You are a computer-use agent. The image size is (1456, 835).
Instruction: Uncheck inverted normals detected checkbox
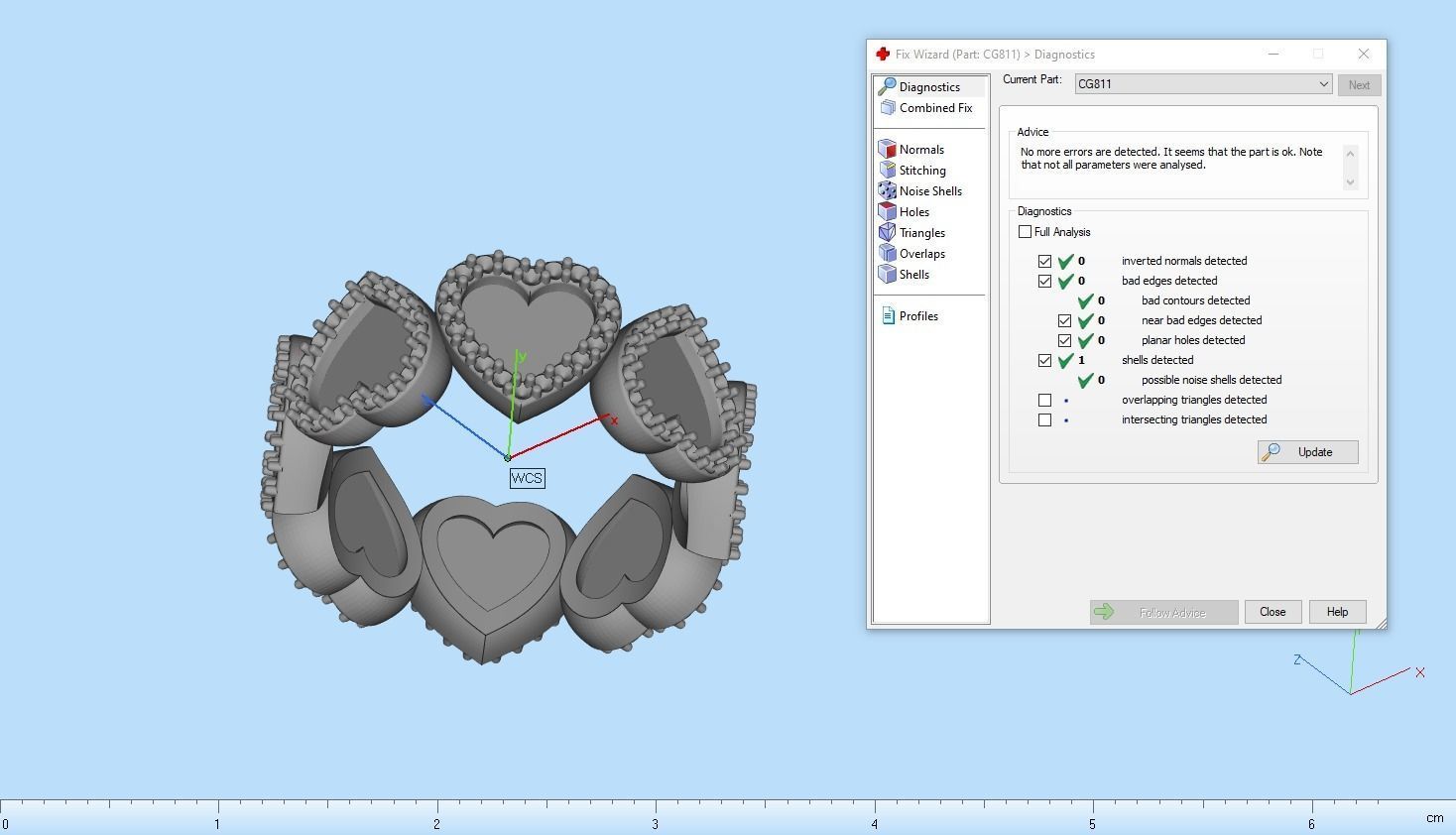coord(1044,262)
